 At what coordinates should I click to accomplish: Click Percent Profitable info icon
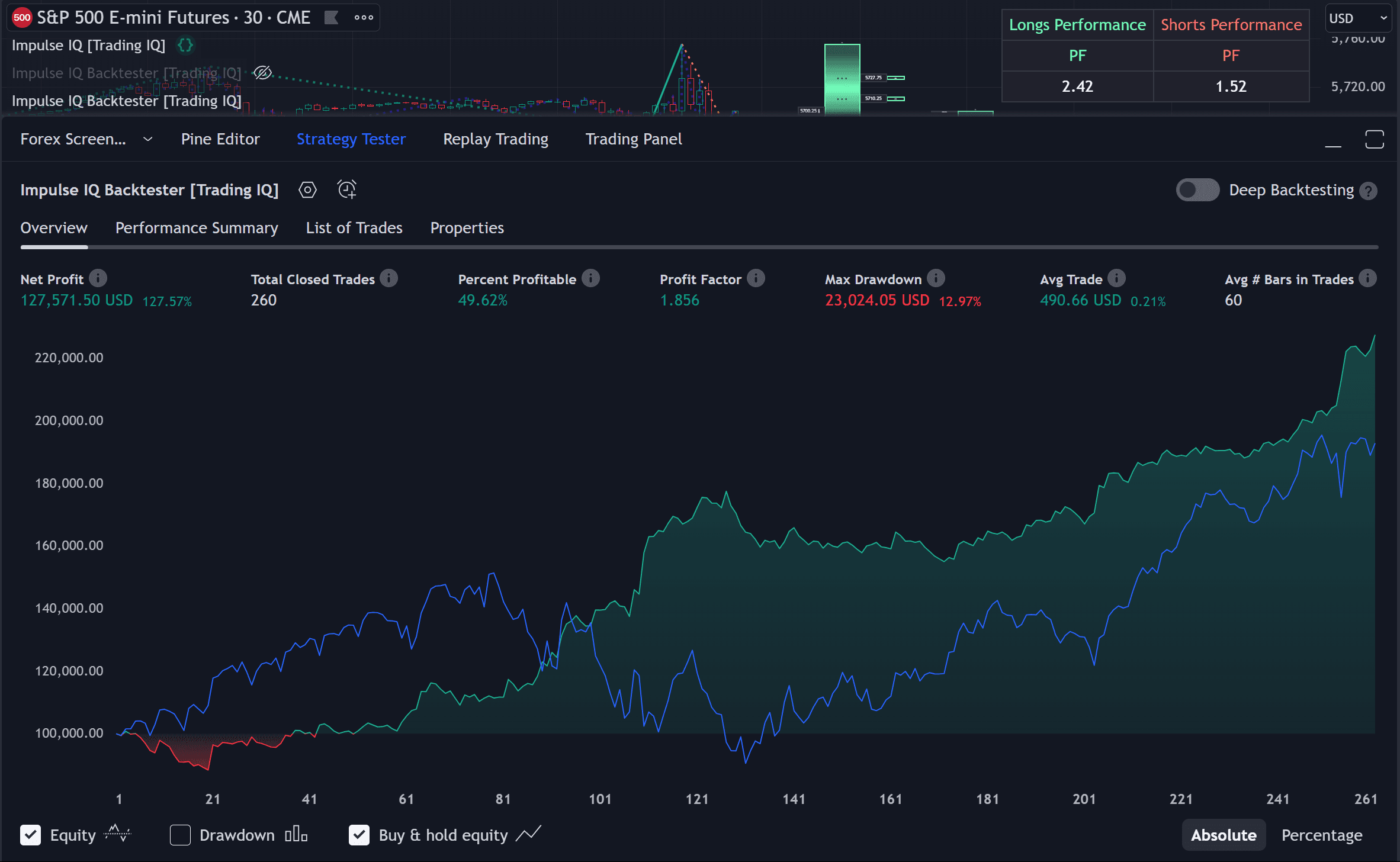tap(590, 278)
